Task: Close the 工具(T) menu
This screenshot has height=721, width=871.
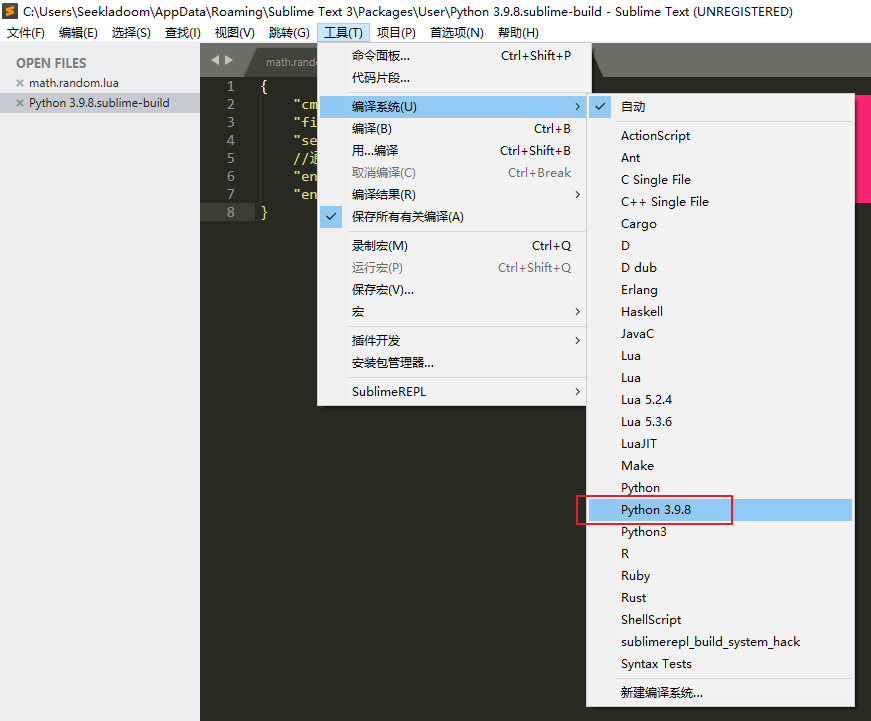Action: (343, 33)
